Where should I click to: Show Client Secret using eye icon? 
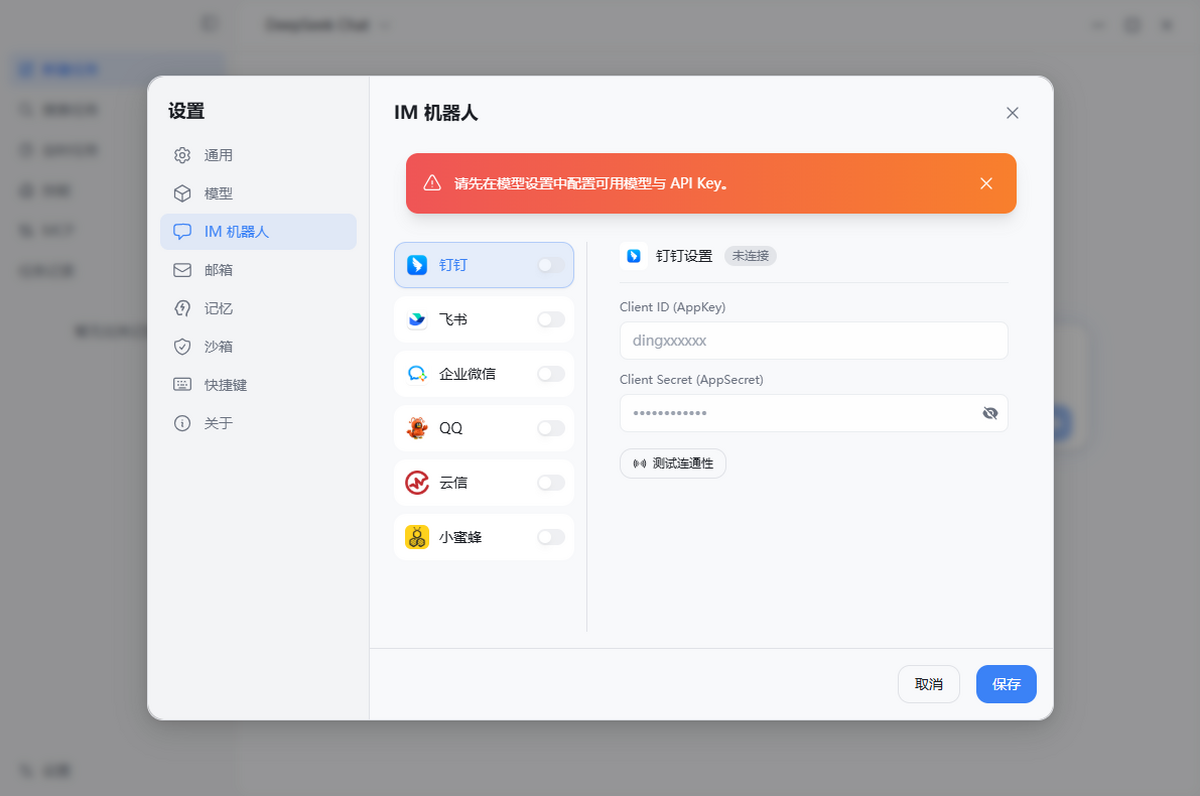tap(990, 413)
